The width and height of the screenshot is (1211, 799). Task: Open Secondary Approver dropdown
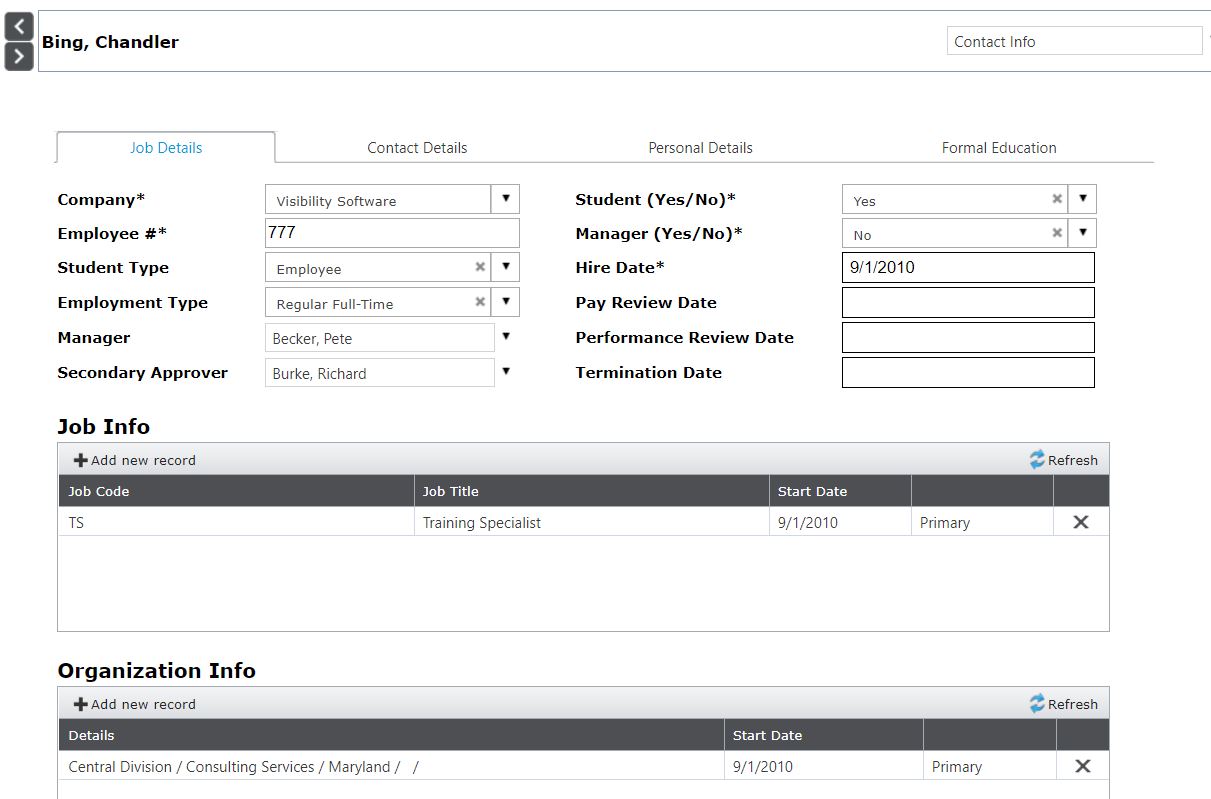(506, 372)
